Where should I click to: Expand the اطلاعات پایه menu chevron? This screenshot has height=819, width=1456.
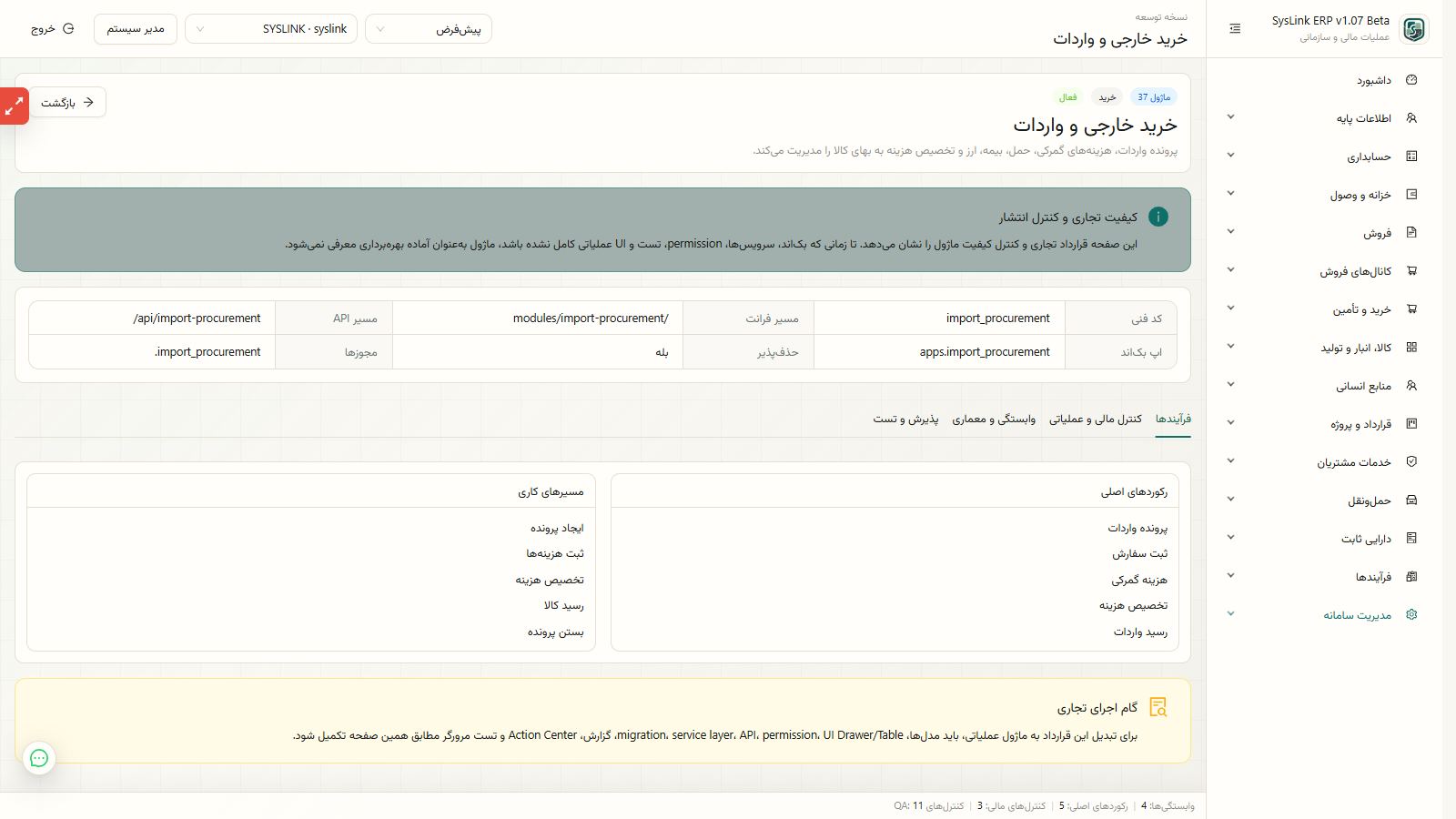[1231, 117]
